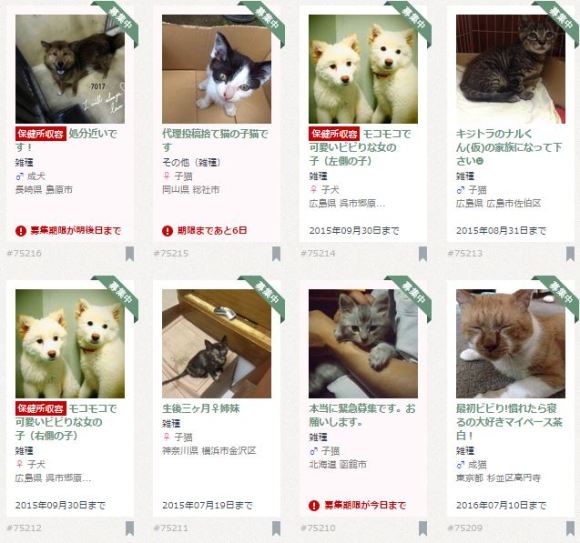
Task: Bookmark listing #75214
Action: 423,254
